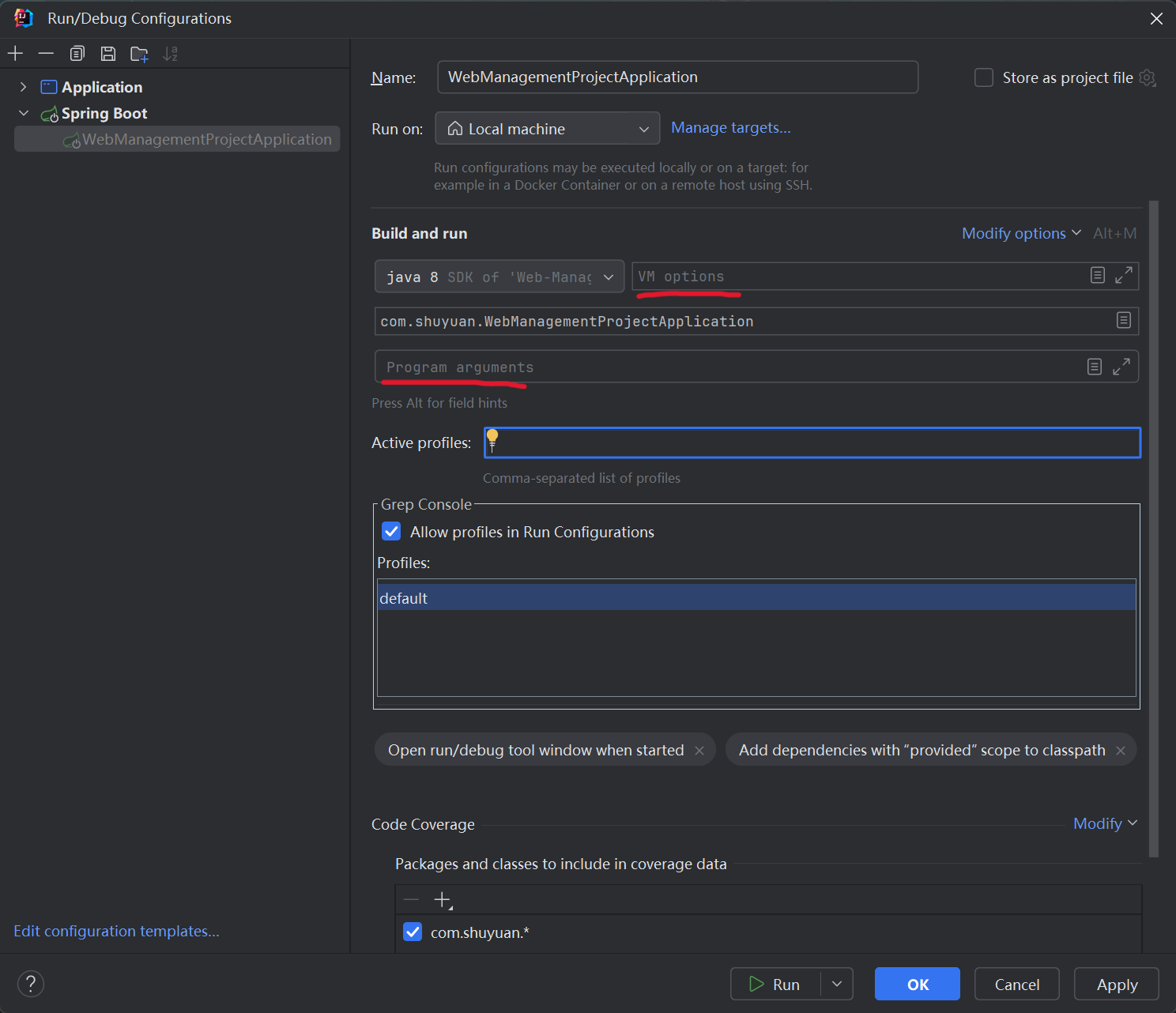Click the IntelliJ IDEA logo in title bar
This screenshot has height=1013, width=1176.
pos(24,18)
